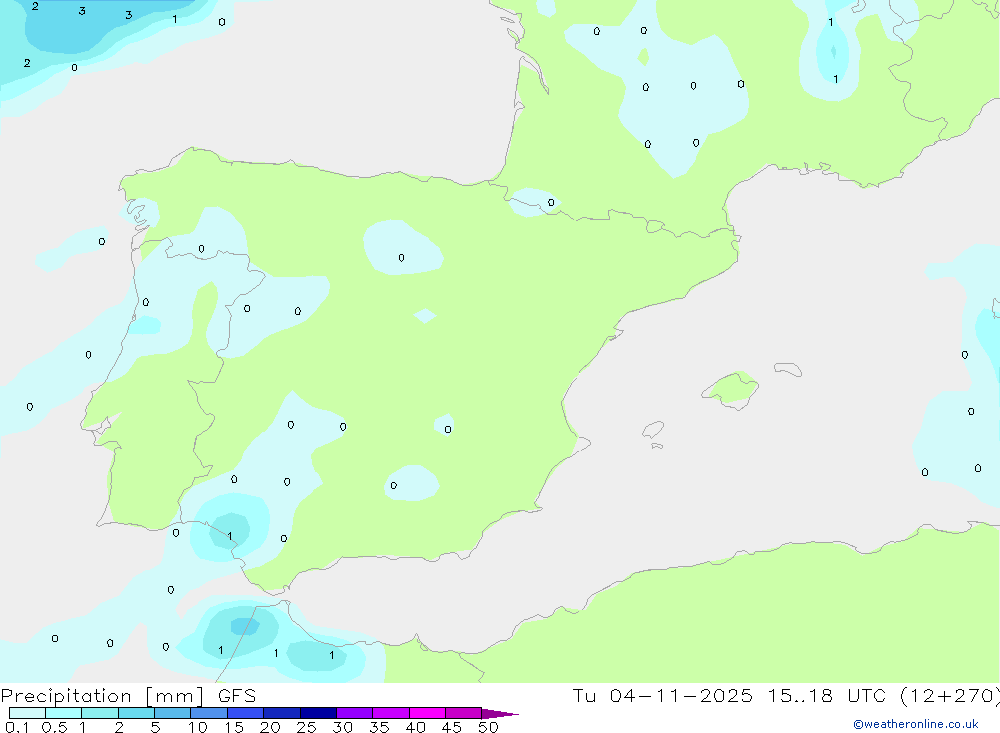This screenshot has height=733, width=1000.
Task: Click the legend value label '10'
Action: click(x=198, y=727)
